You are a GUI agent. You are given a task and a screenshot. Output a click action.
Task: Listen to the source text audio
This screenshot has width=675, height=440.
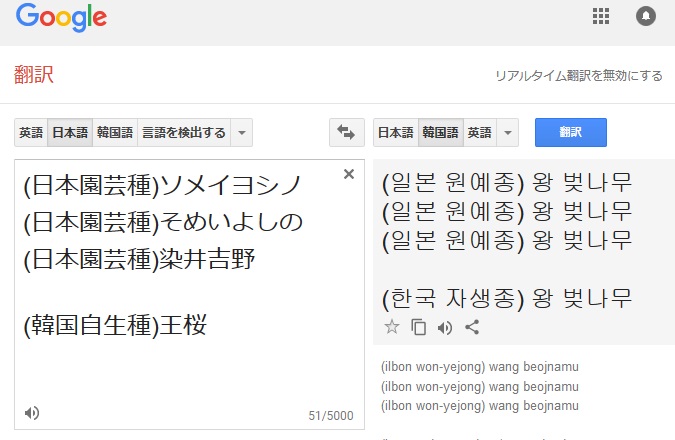pyautogui.click(x=32, y=413)
